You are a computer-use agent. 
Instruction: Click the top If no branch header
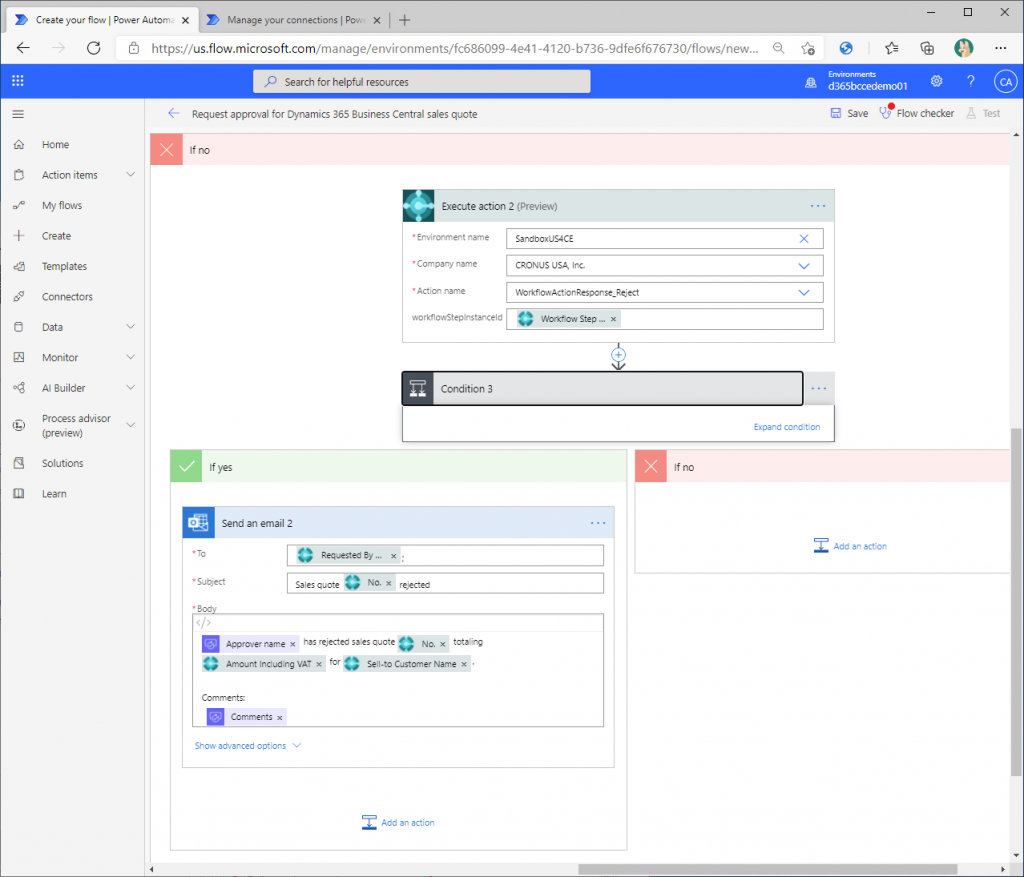[x=581, y=150]
